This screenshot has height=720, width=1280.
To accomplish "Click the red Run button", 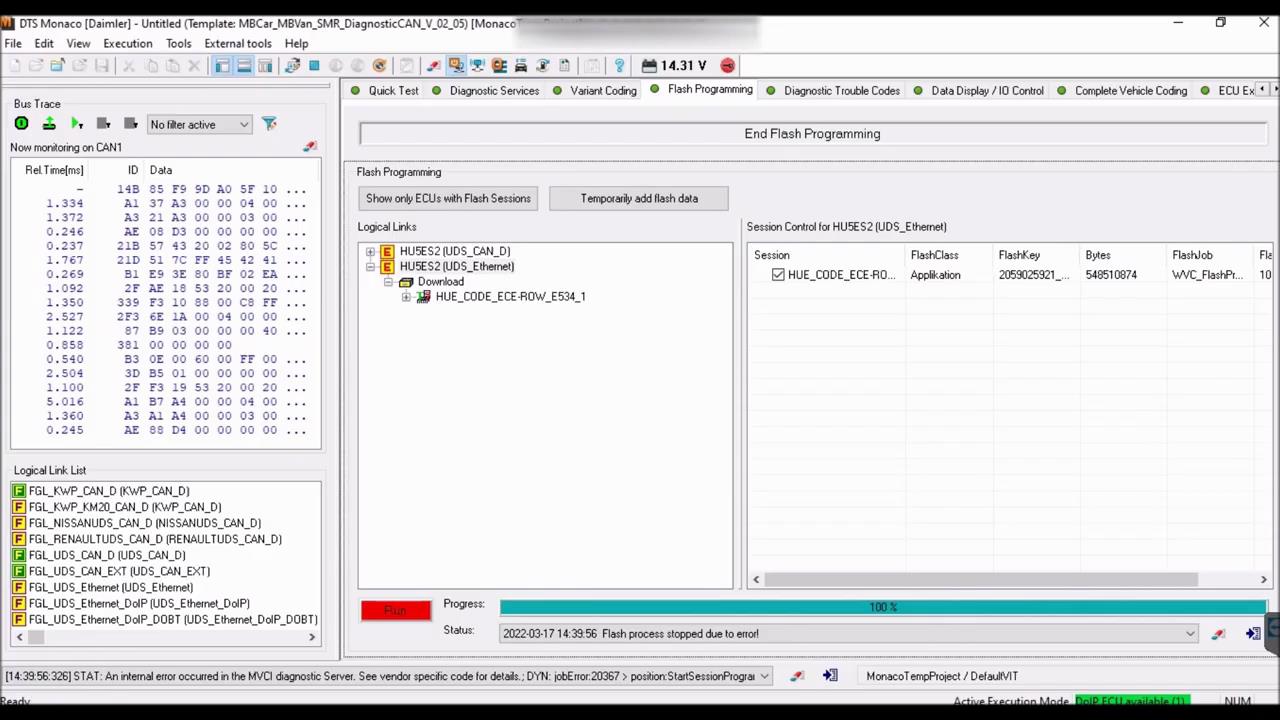I will point(396,610).
